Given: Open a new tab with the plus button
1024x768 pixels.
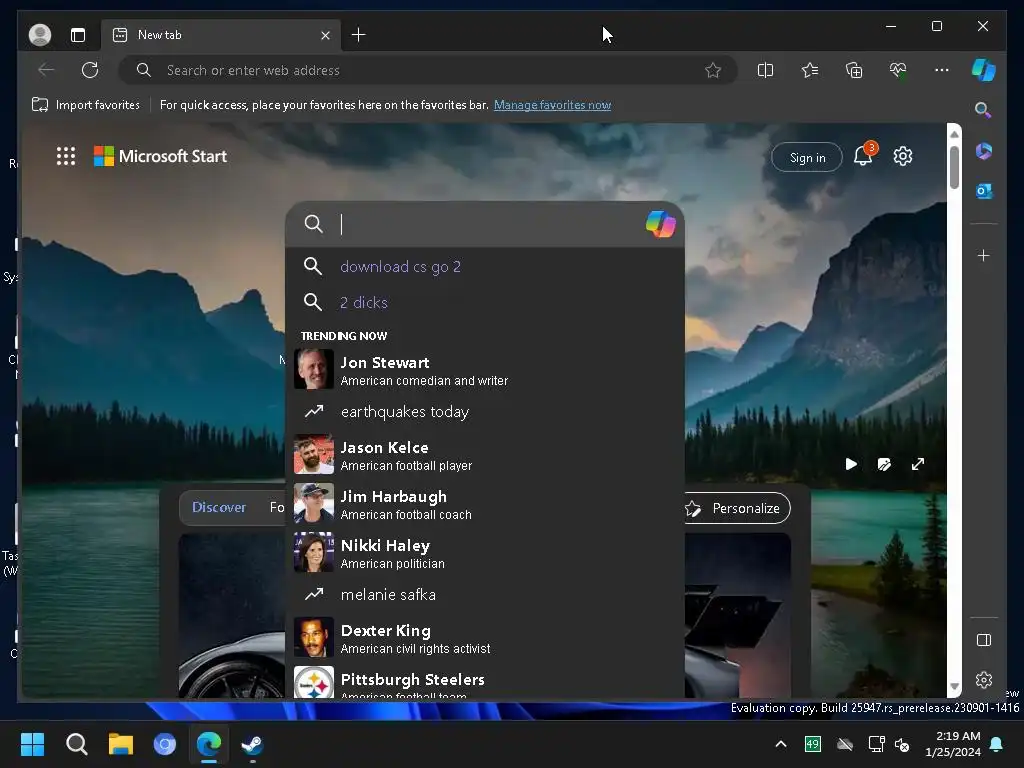Looking at the screenshot, I should tap(359, 35).
